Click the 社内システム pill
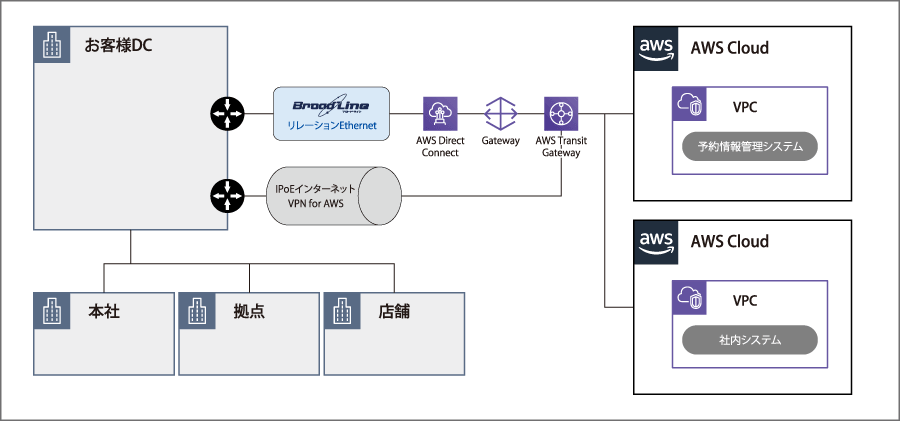900x421 pixels. 750,340
